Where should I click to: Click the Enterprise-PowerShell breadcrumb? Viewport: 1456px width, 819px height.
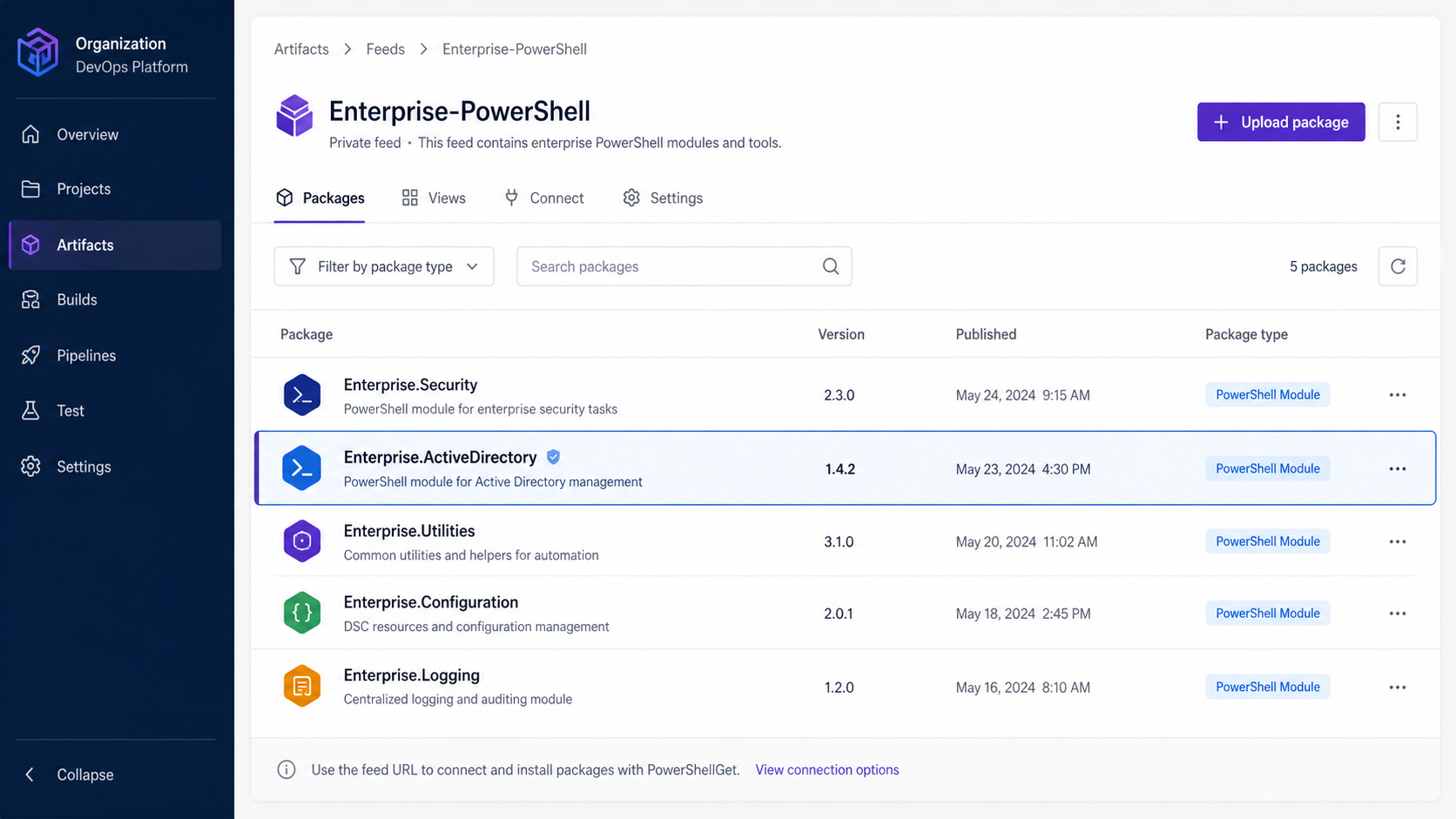(515, 50)
